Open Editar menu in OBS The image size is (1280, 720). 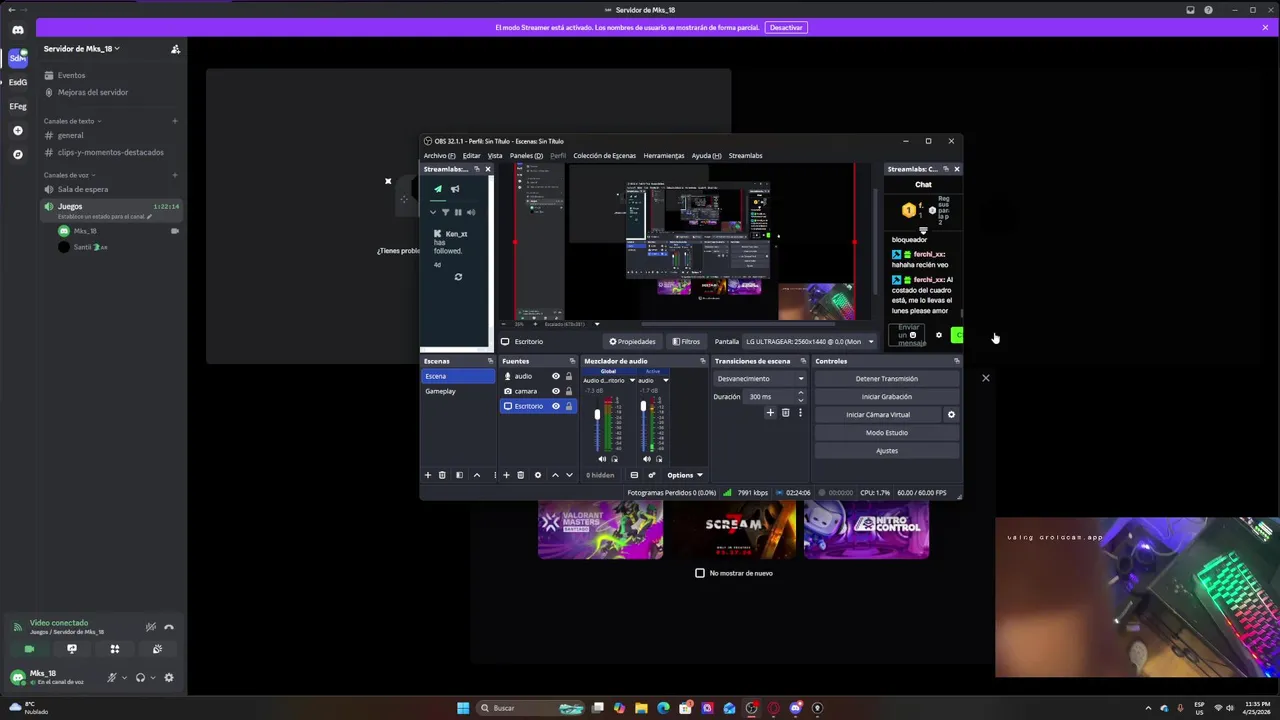471,156
